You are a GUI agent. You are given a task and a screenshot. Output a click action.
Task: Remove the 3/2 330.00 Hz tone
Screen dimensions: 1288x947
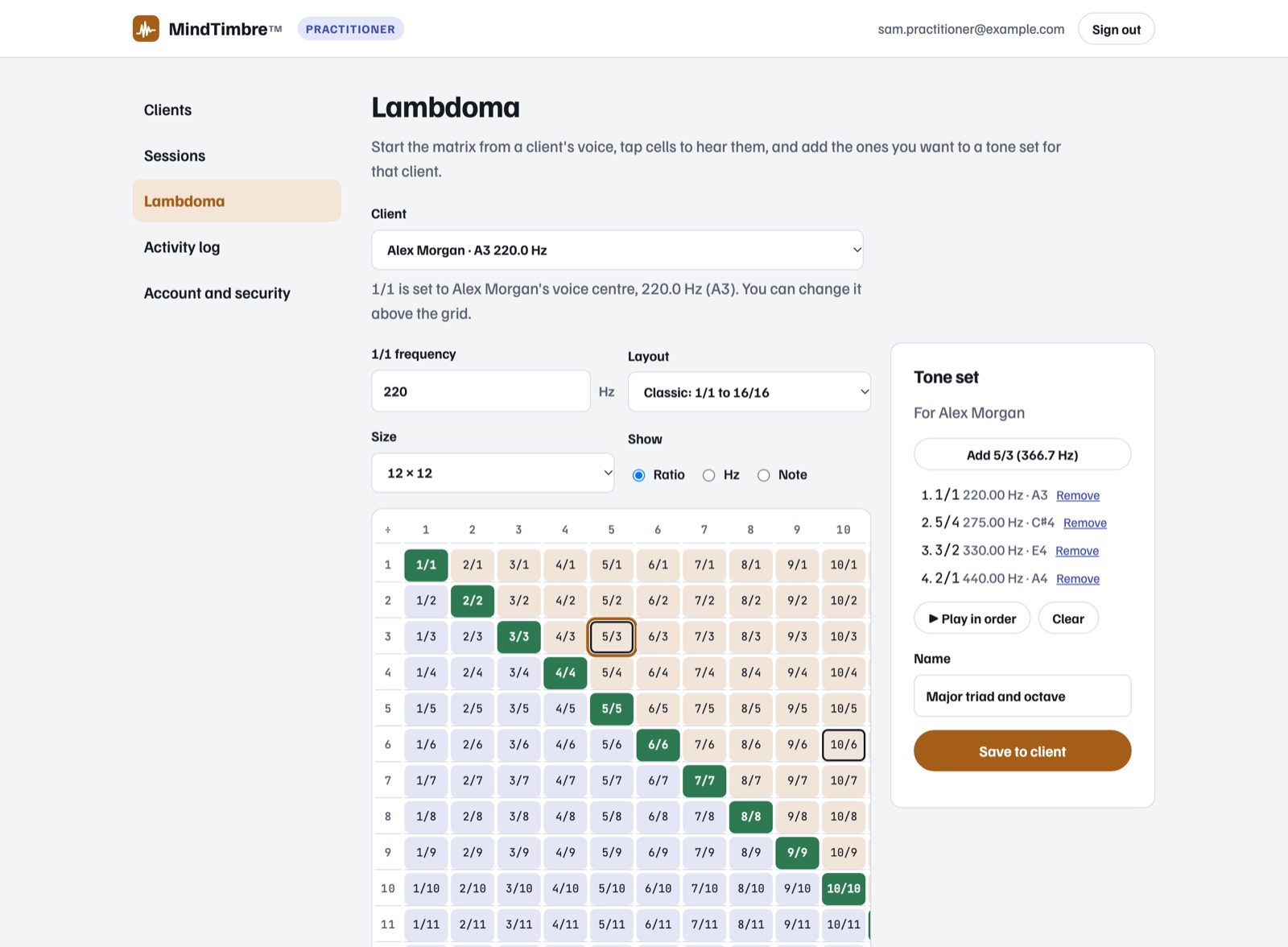pos(1077,551)
